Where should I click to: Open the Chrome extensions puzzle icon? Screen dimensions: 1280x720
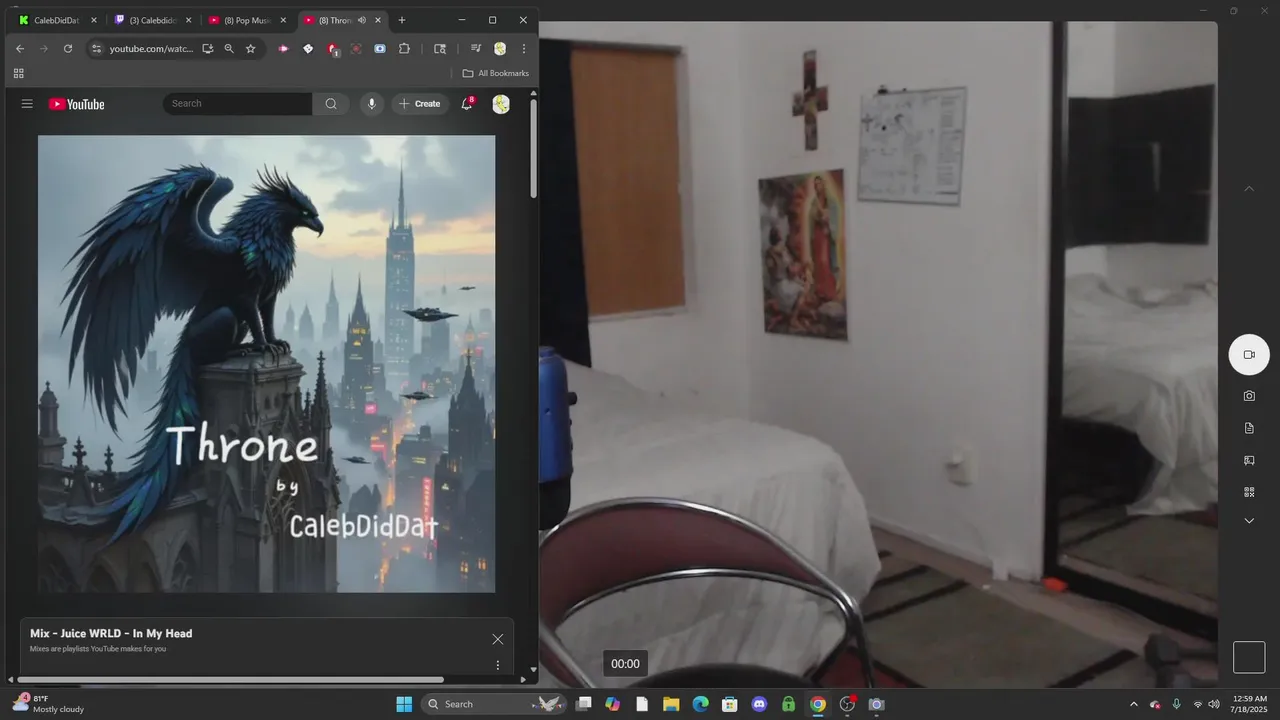pyautogui.click(x=404, y=48)
